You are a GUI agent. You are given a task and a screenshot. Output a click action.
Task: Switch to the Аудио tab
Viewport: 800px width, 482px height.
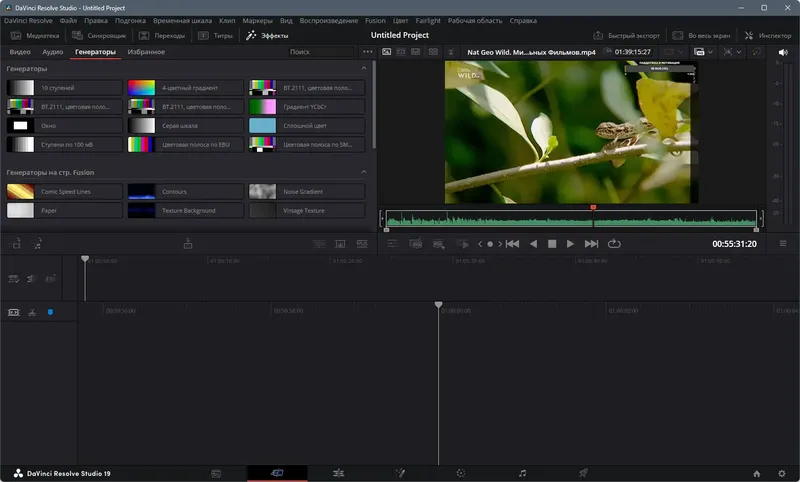pyautogui.click(x=53, y=51)
